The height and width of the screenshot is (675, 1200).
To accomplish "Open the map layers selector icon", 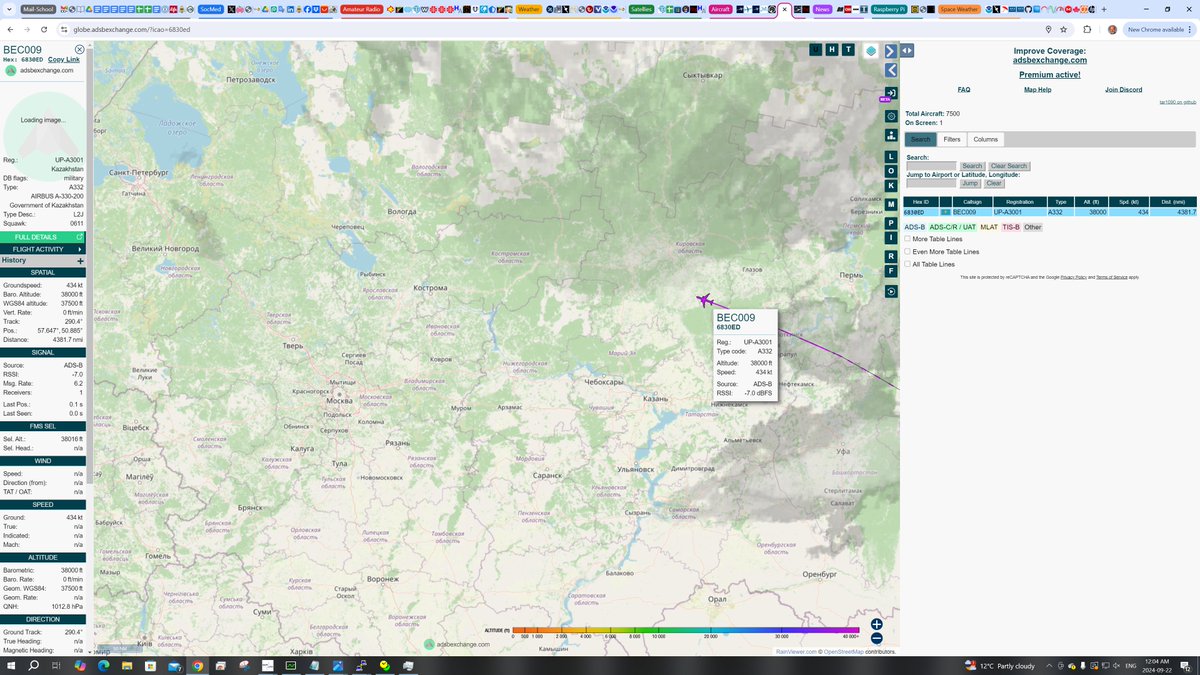I will click(872, 50).
